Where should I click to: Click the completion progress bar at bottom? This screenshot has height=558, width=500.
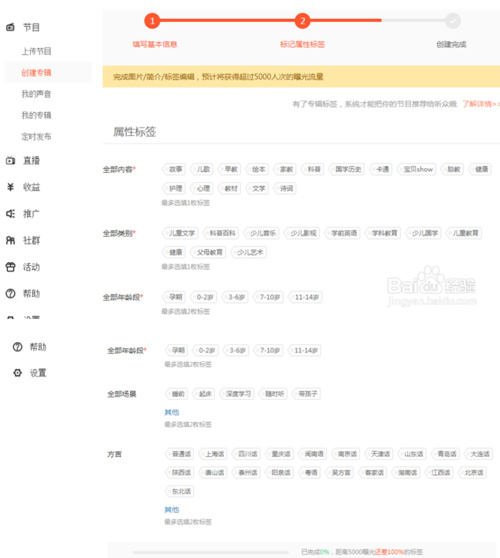tap(211, 552)
